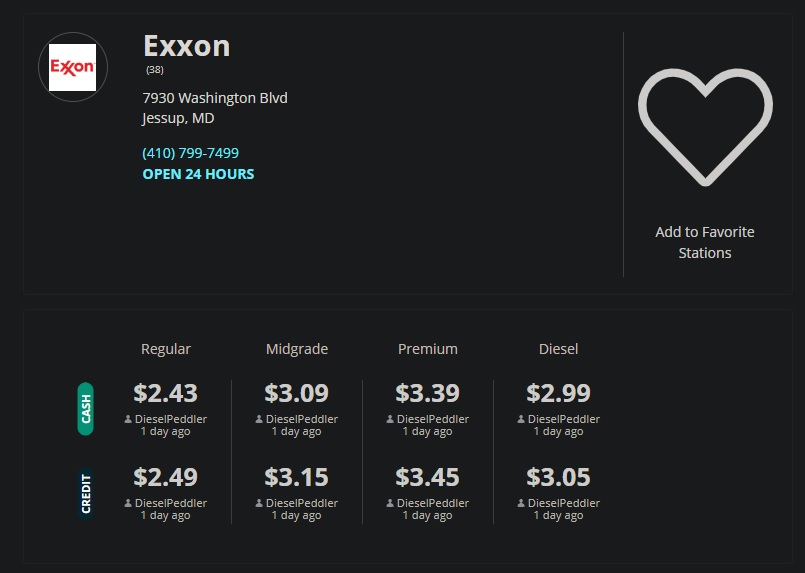The height and width of the screenshot is (573, 805).
Task: Click the Regular credit price $2.49
Action: 165,478
